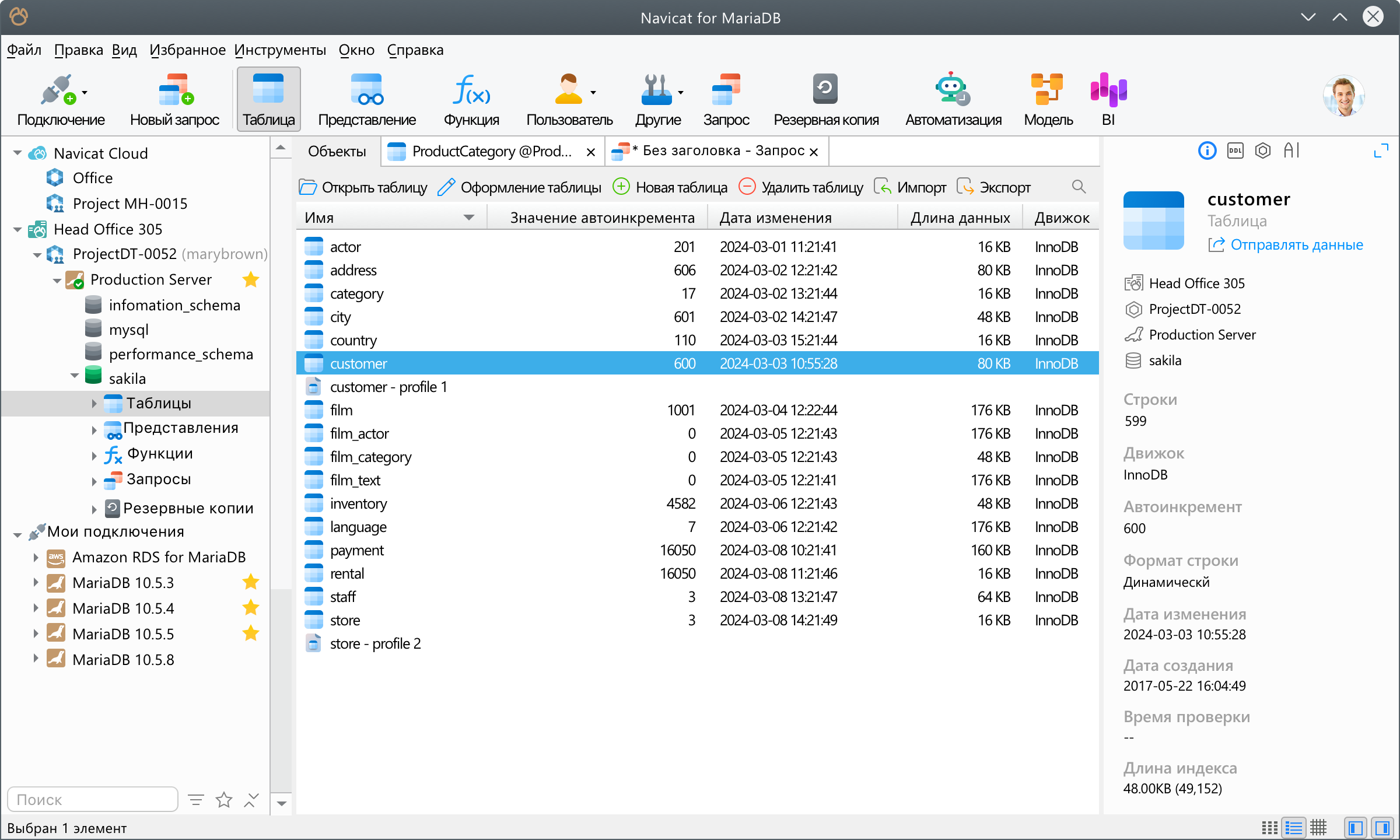Open the Подключение dropdown arrow
Viewport: 1400px width, 840px height.
tap(85, 93)
